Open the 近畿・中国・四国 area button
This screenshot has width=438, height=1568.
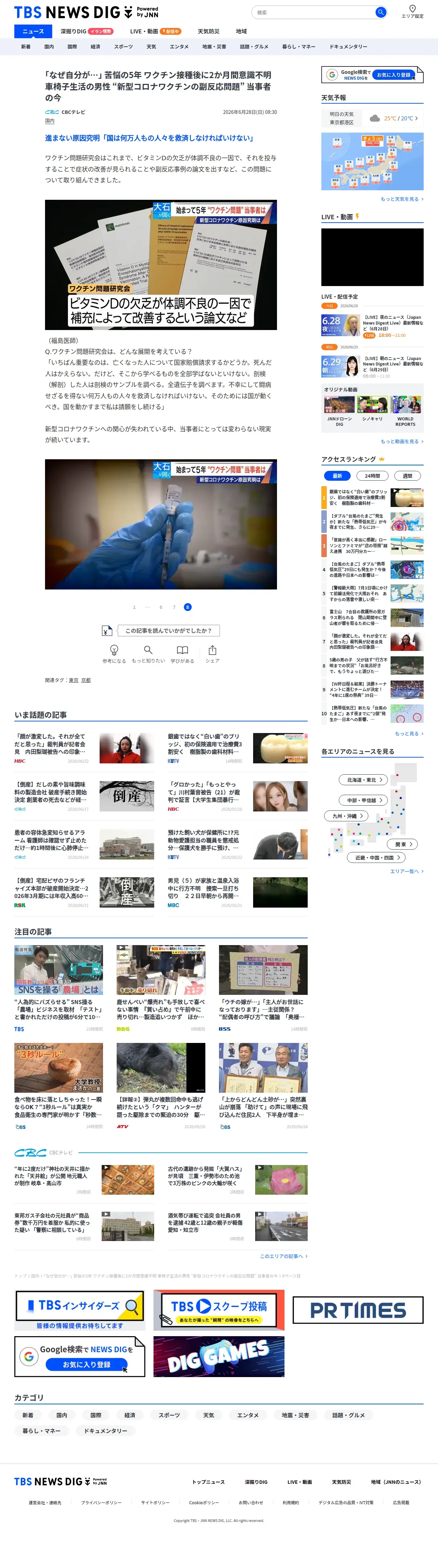point(377,857)
